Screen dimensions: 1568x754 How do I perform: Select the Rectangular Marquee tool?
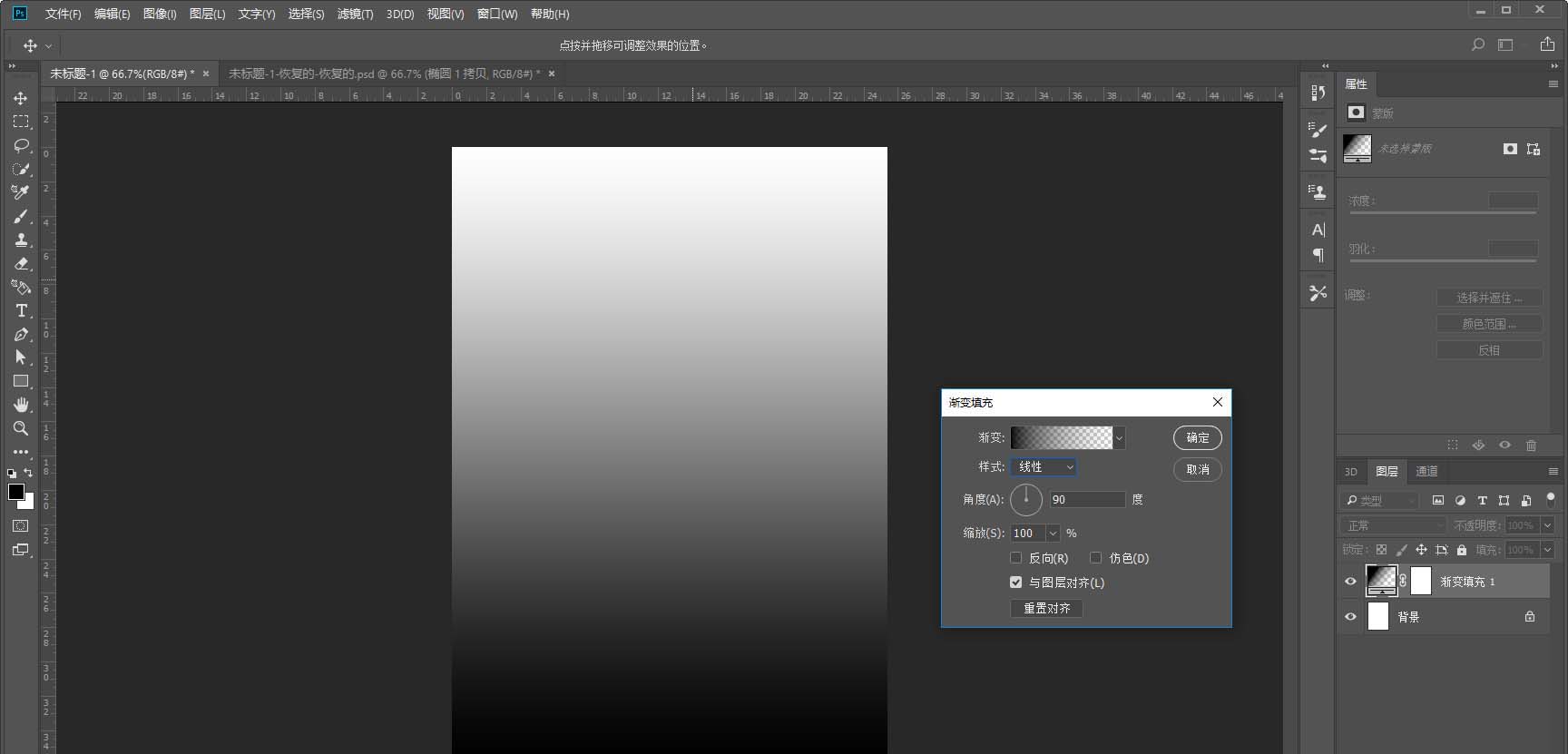click(x=21, y=122)
